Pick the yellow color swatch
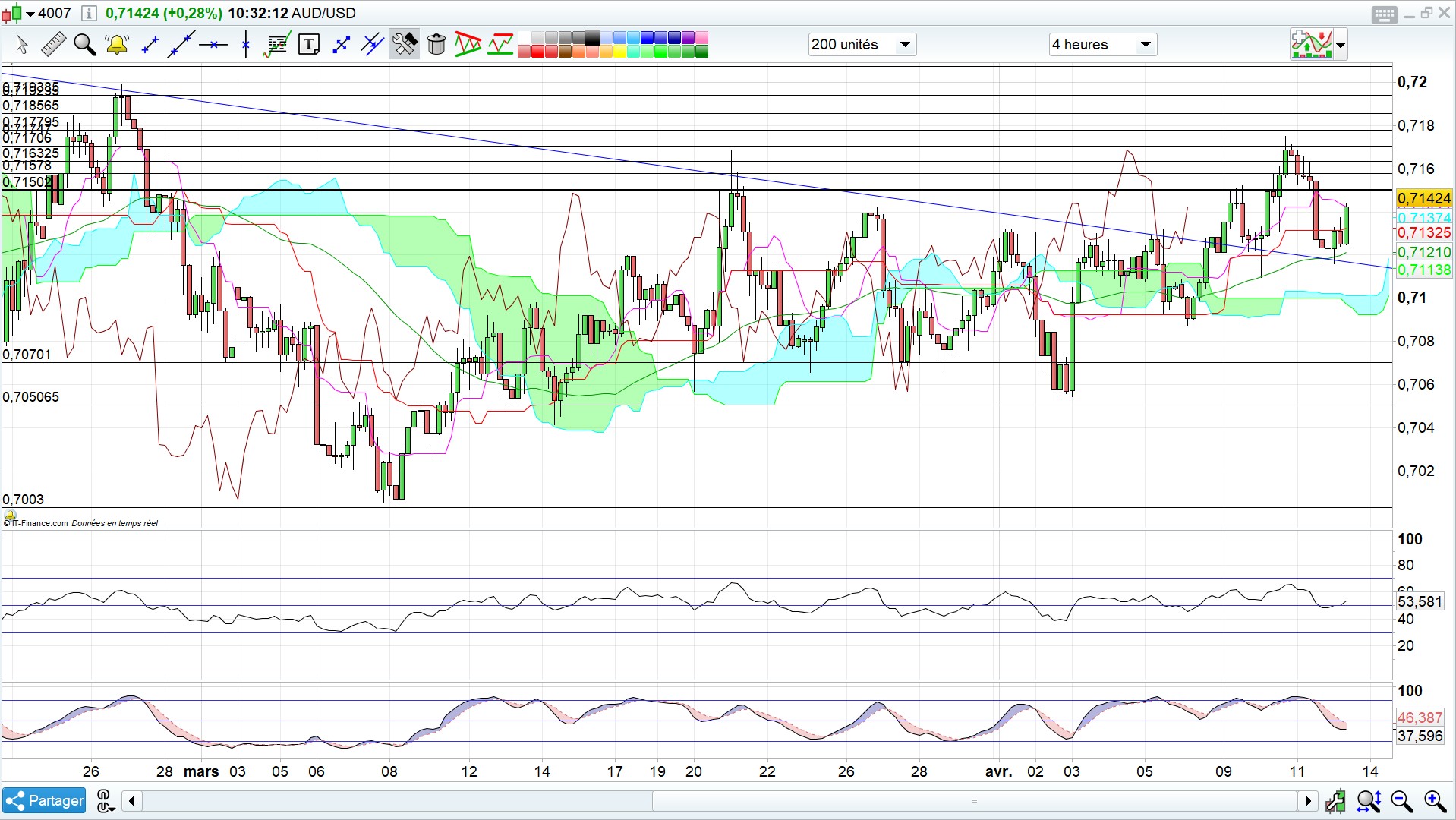 tap(619, 52)
